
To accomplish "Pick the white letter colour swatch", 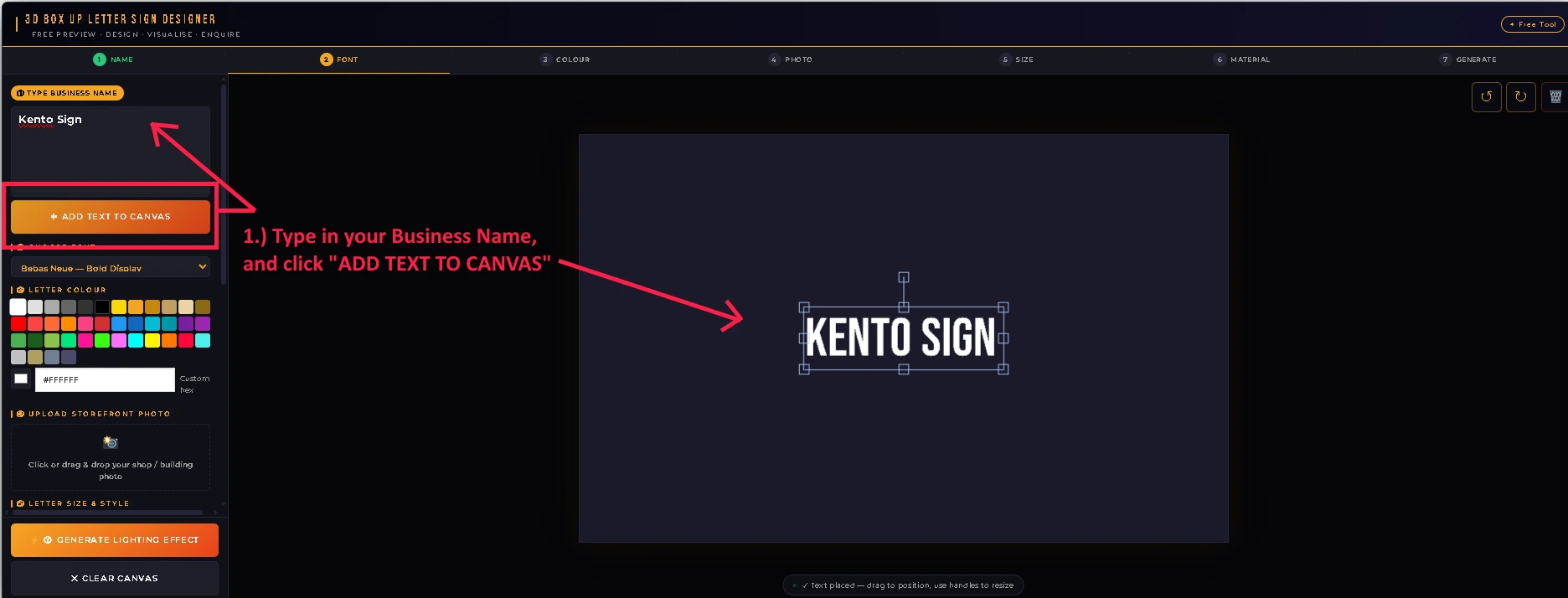I will (18, 307).
